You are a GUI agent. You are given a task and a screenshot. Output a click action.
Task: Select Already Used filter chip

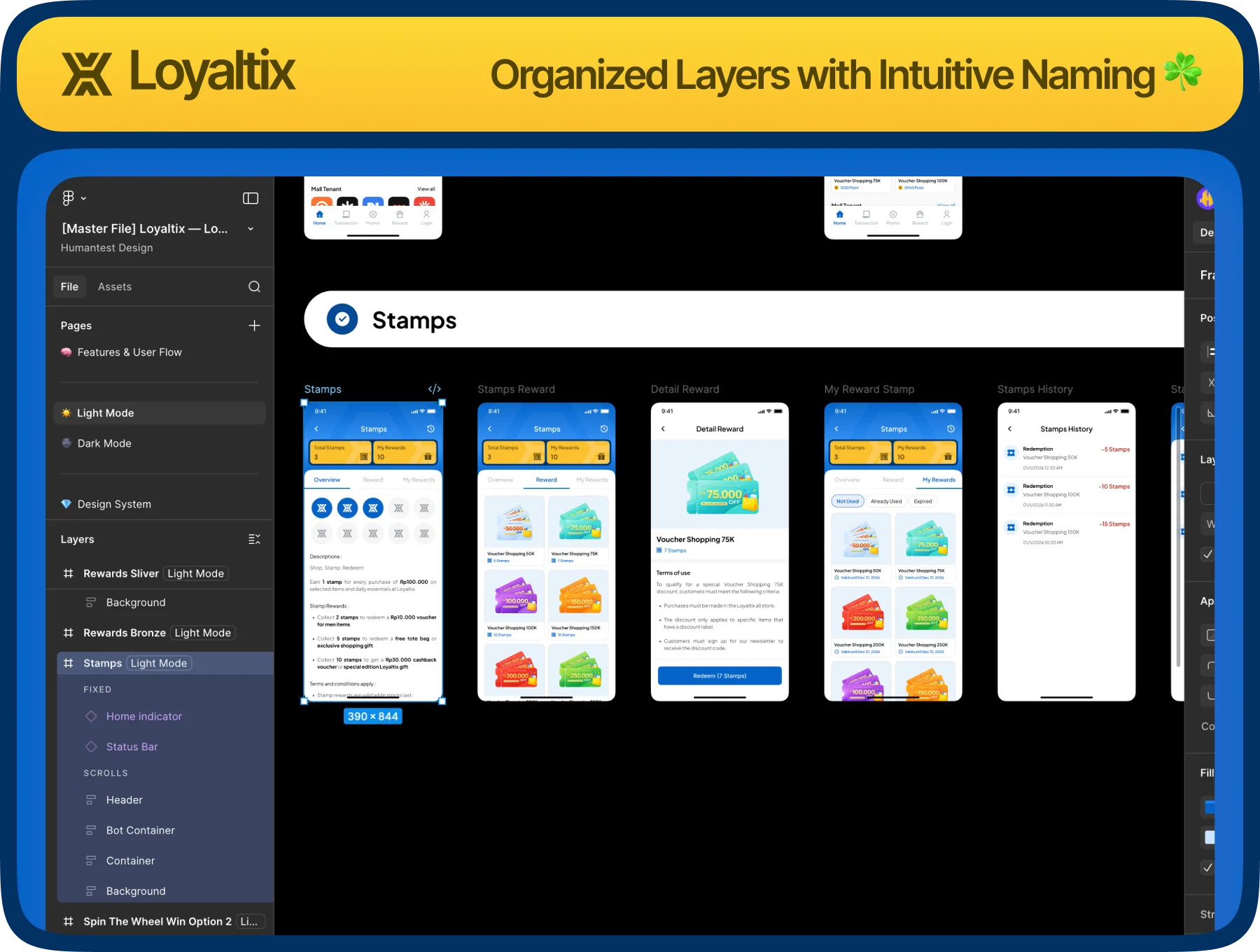(x=886, y=501)
